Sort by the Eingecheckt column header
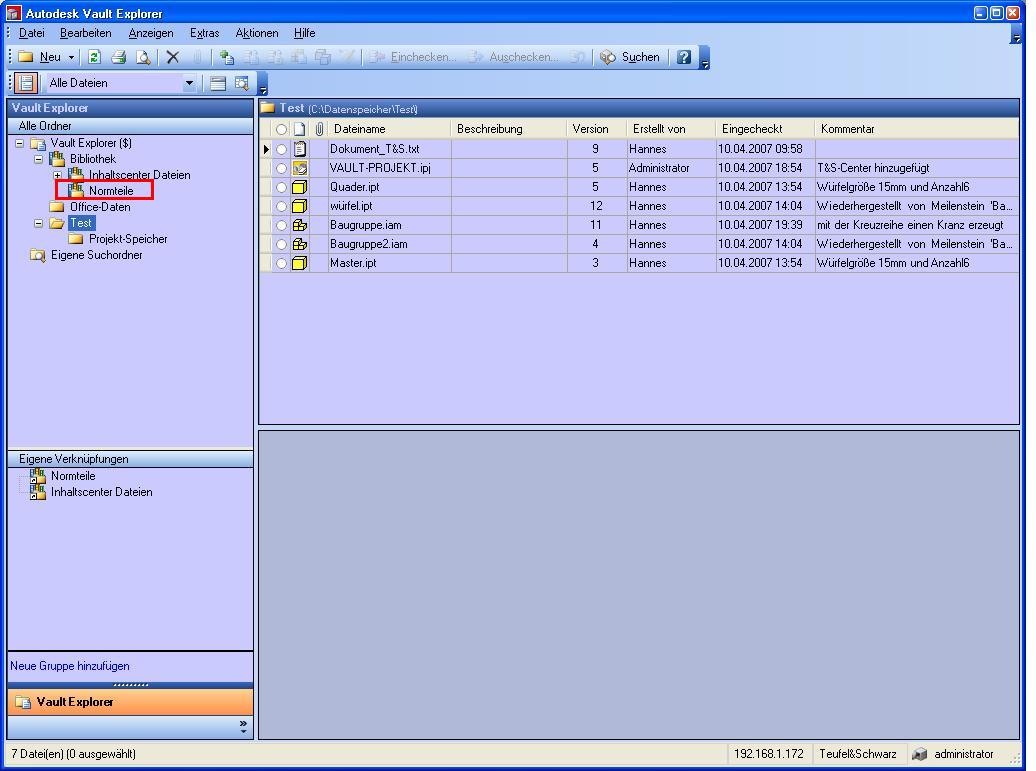The image size is (1036, 771). click(x=764, y=129)
